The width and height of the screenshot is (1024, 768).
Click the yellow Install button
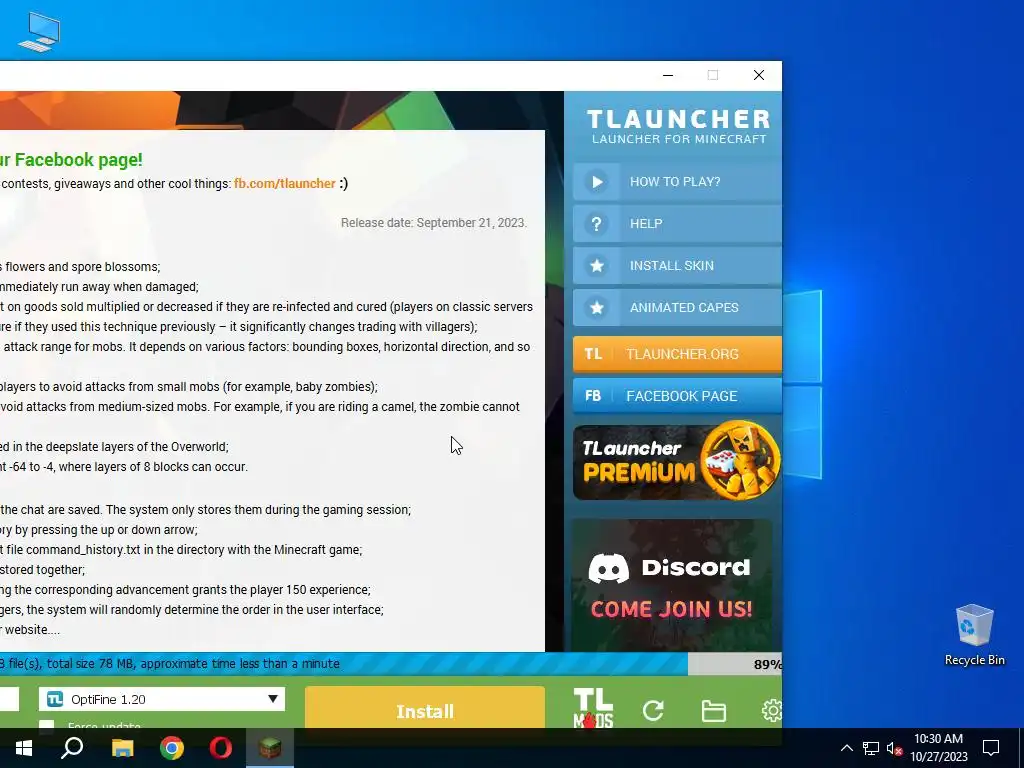coord(424,708)
